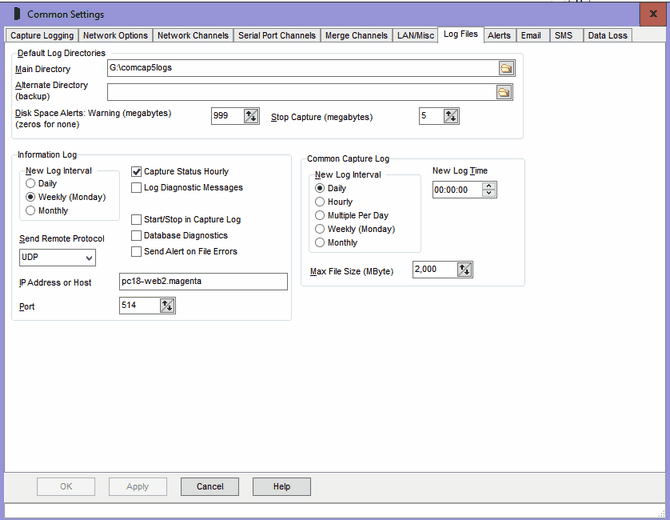Select Monthly for Information Log interval
The image size is (670, 520).
tap(30, 211)
